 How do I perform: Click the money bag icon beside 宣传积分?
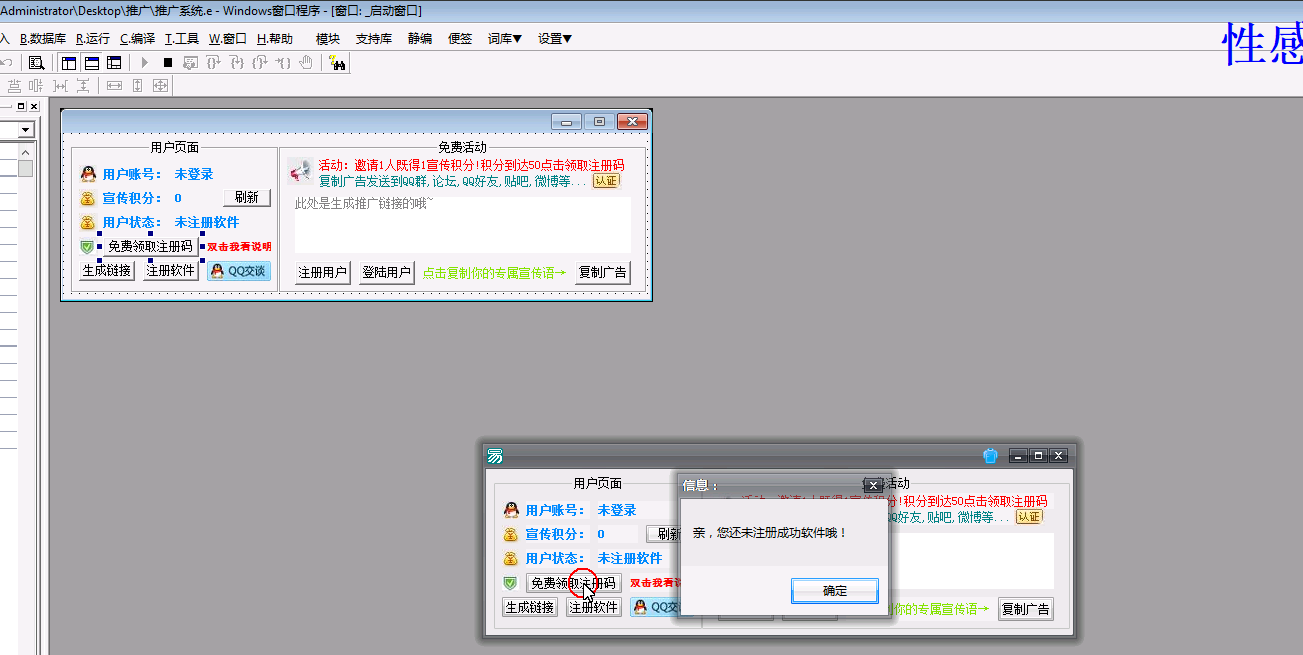click(x=88, y=198)
